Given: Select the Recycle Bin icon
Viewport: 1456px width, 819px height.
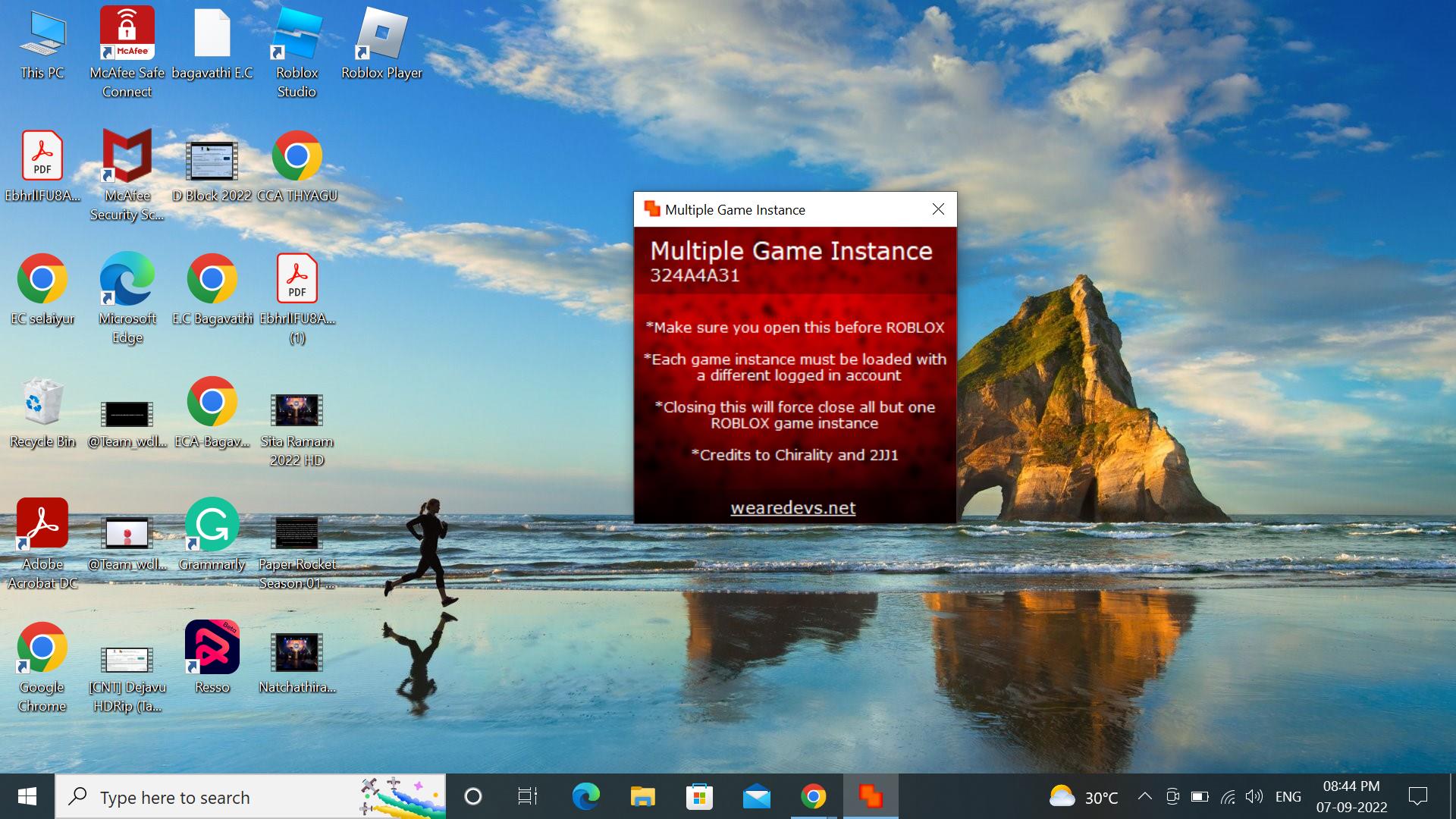Looking at the screenshot, I should [42, 413].
